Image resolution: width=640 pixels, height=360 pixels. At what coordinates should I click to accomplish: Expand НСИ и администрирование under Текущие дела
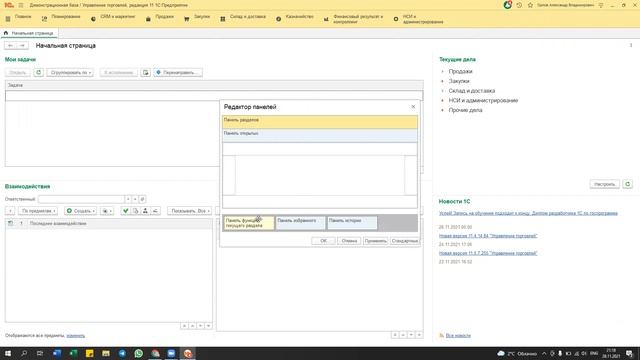click(442, 100)
